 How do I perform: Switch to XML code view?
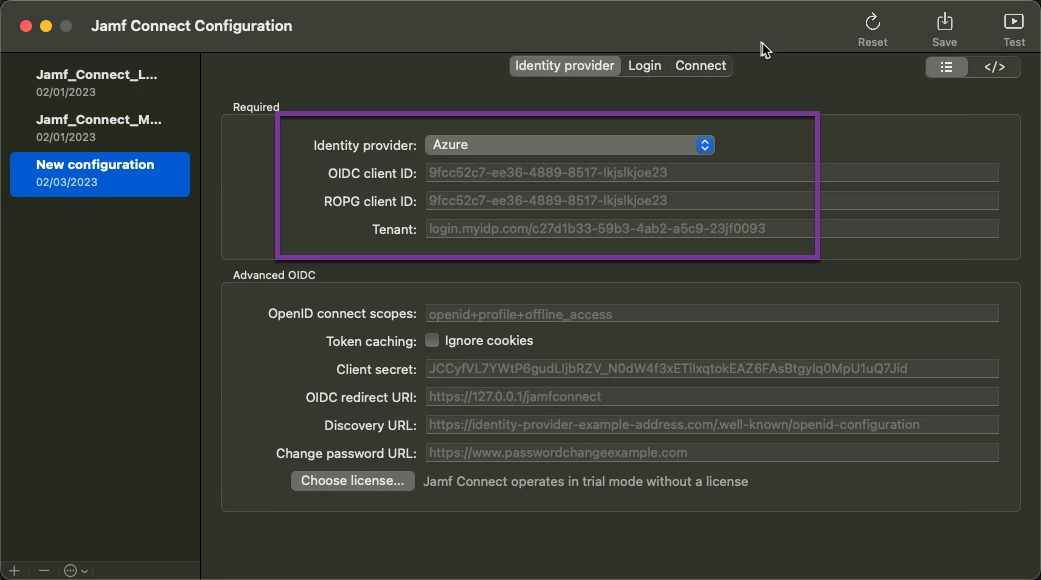994,67
